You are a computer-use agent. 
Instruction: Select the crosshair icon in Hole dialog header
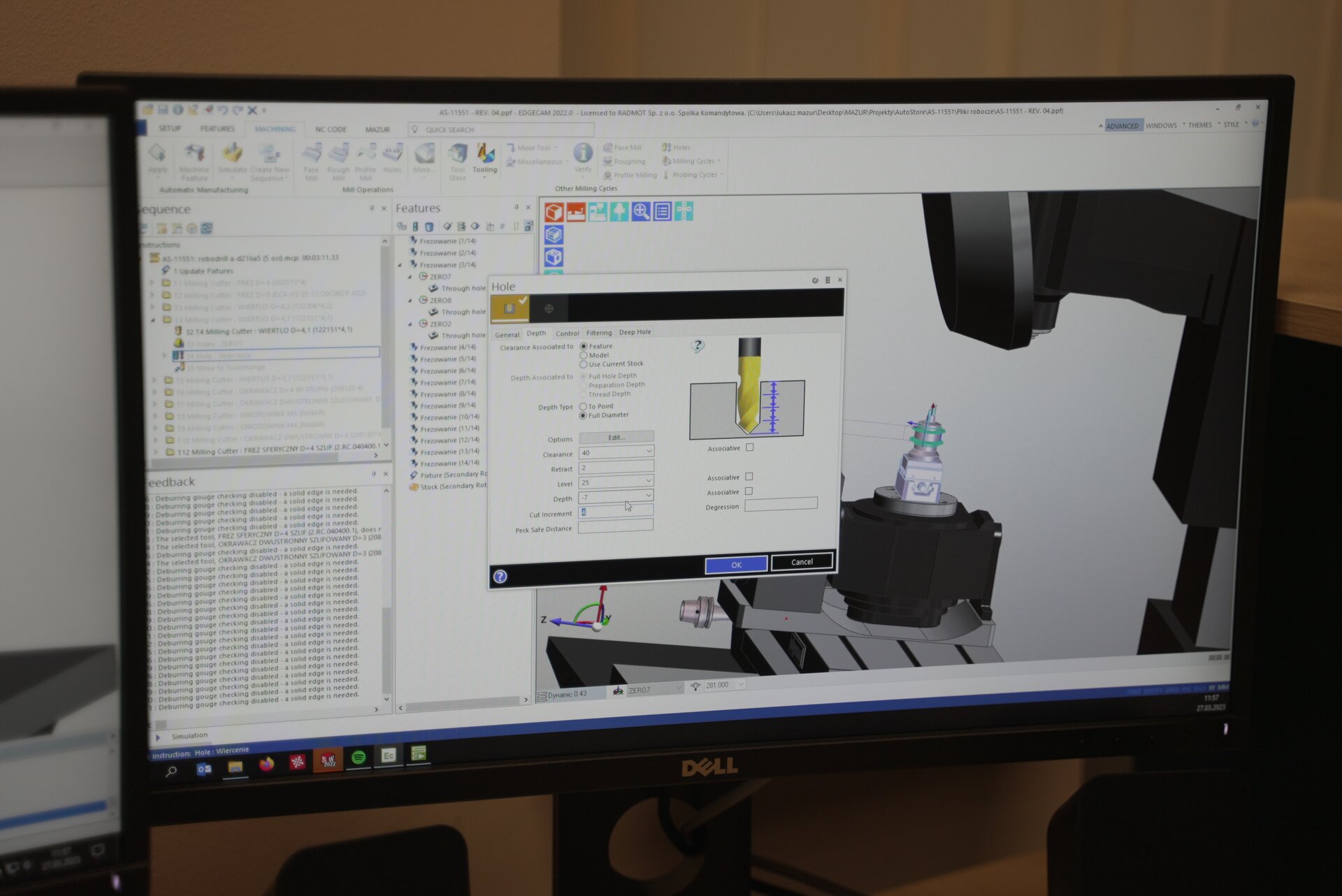click(549, 308)
